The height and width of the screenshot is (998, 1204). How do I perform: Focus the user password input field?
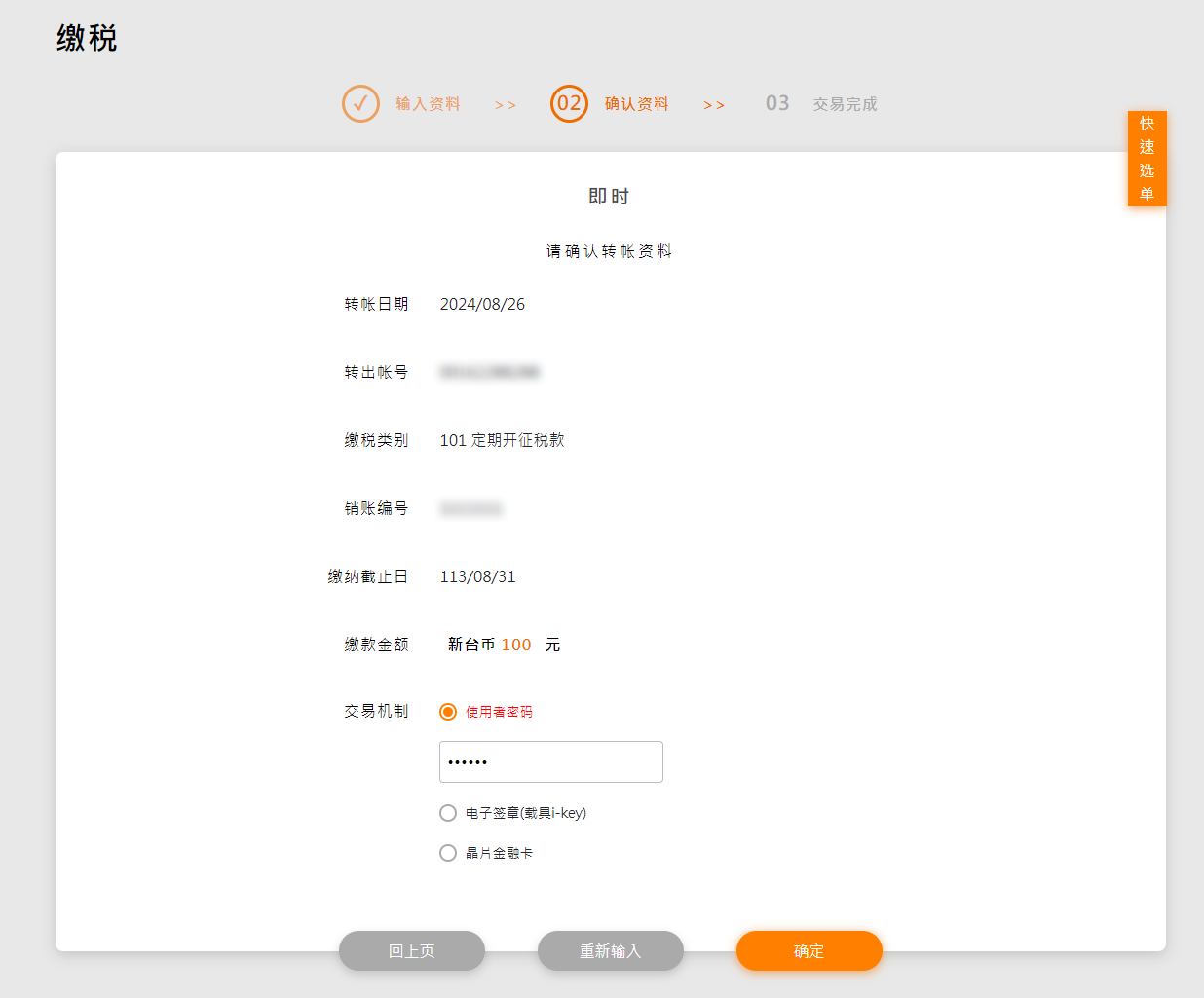[551, 761]
